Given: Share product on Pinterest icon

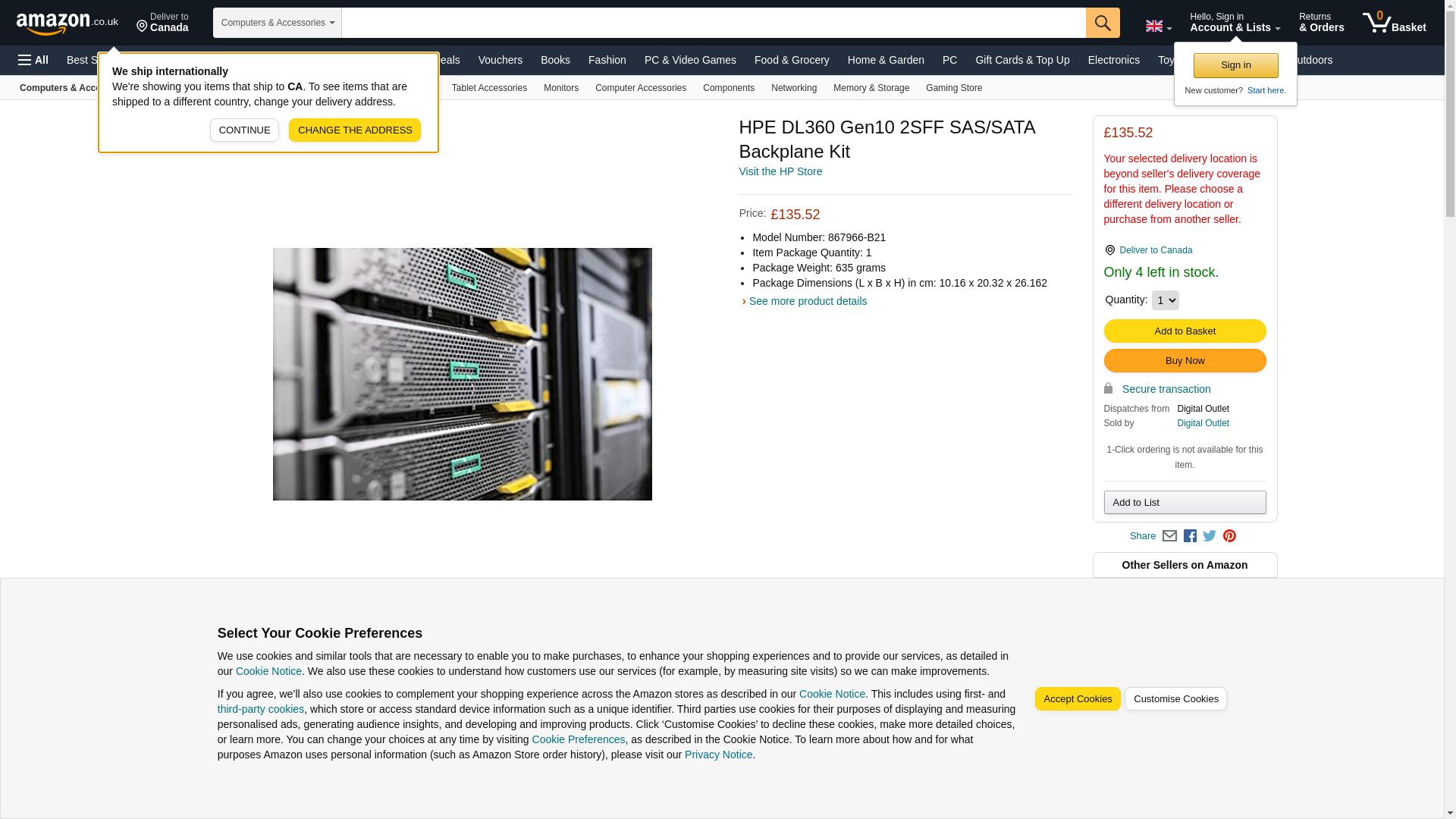Looking at the screenshot, I should point(1229,536).
